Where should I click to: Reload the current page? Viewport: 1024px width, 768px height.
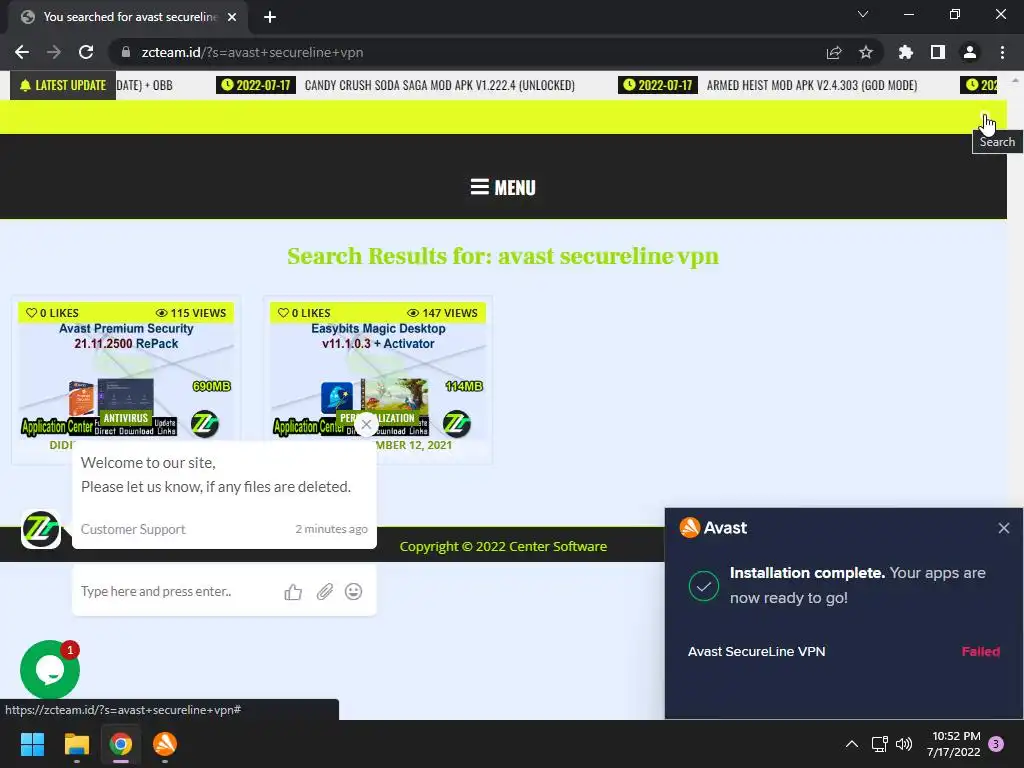coord(86,52)
